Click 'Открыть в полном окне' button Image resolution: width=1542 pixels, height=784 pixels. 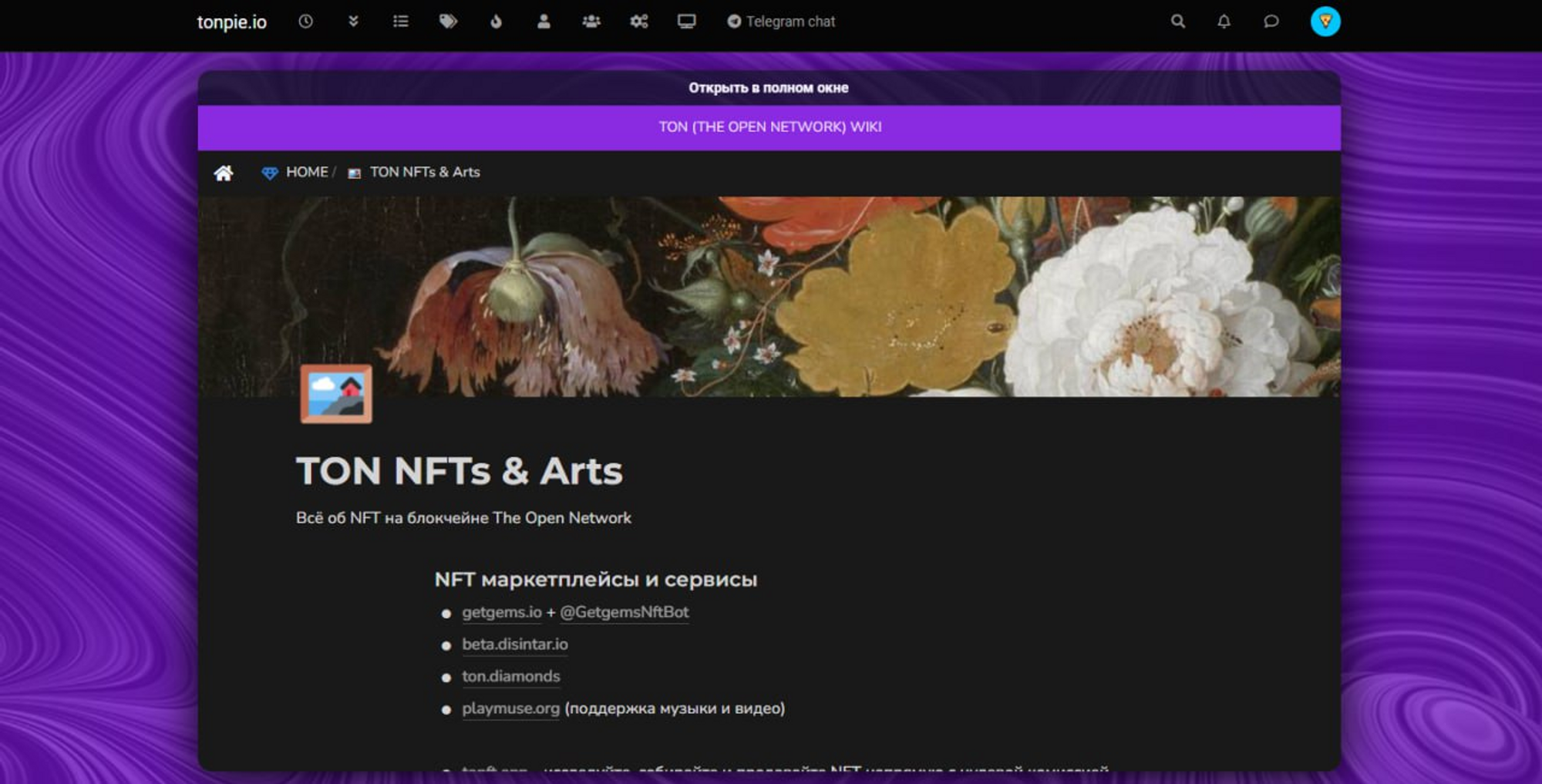point(769,88)
